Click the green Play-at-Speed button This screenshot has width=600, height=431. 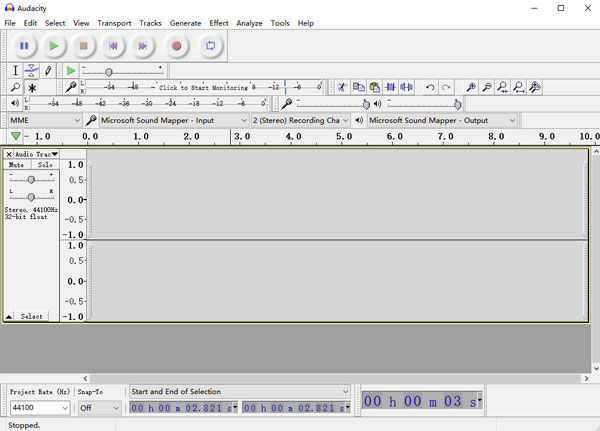pyautogui.click(x=71, y=71)
